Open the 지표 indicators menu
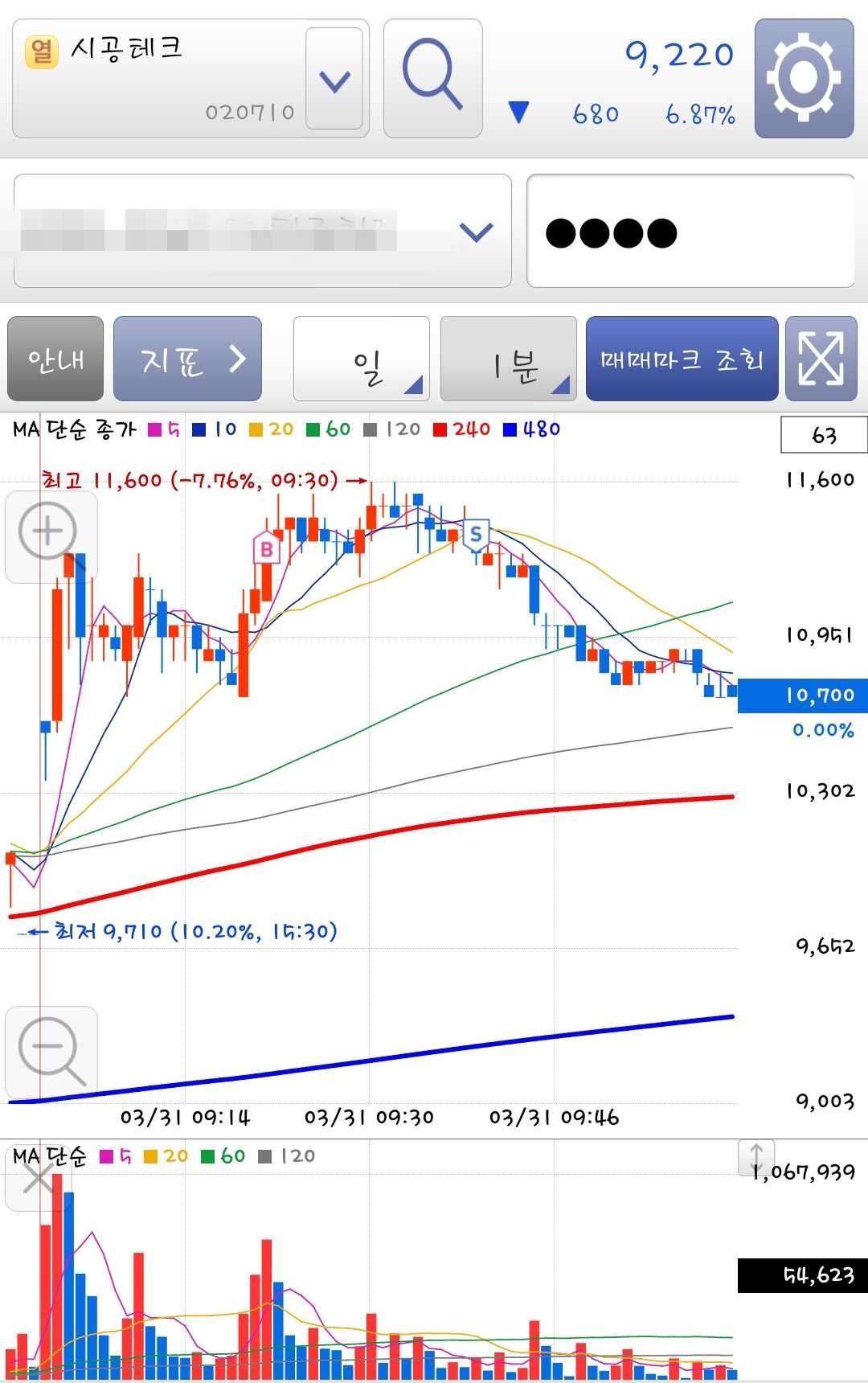 [187, 359]
